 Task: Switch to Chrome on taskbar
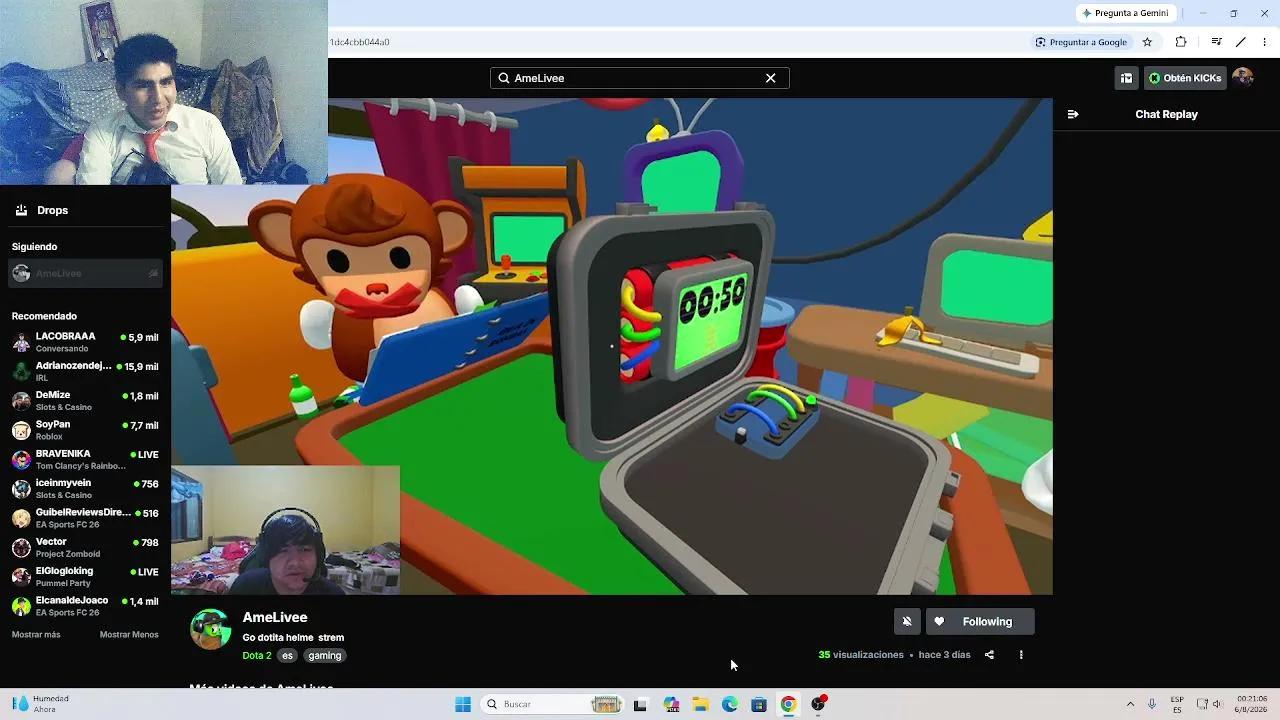pos(788,704)
